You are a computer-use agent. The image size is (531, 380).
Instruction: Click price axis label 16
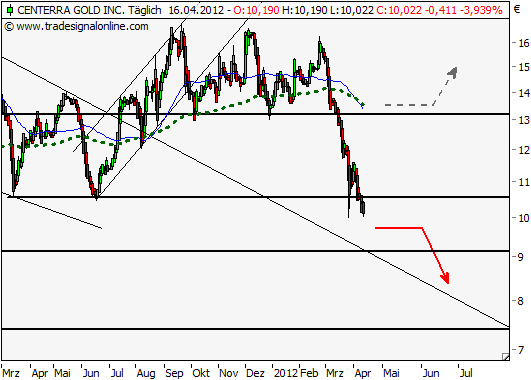click(523, 43)
